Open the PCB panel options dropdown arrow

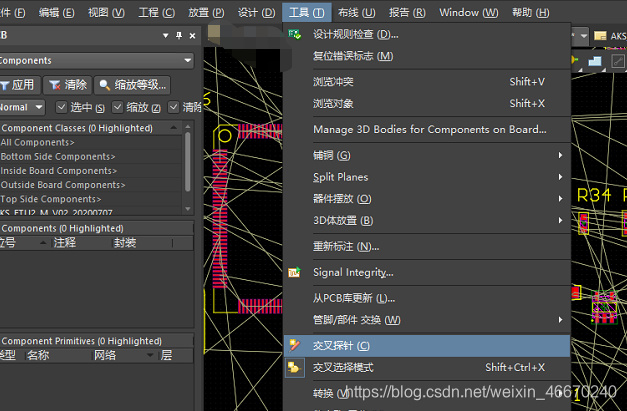(165, 34)
